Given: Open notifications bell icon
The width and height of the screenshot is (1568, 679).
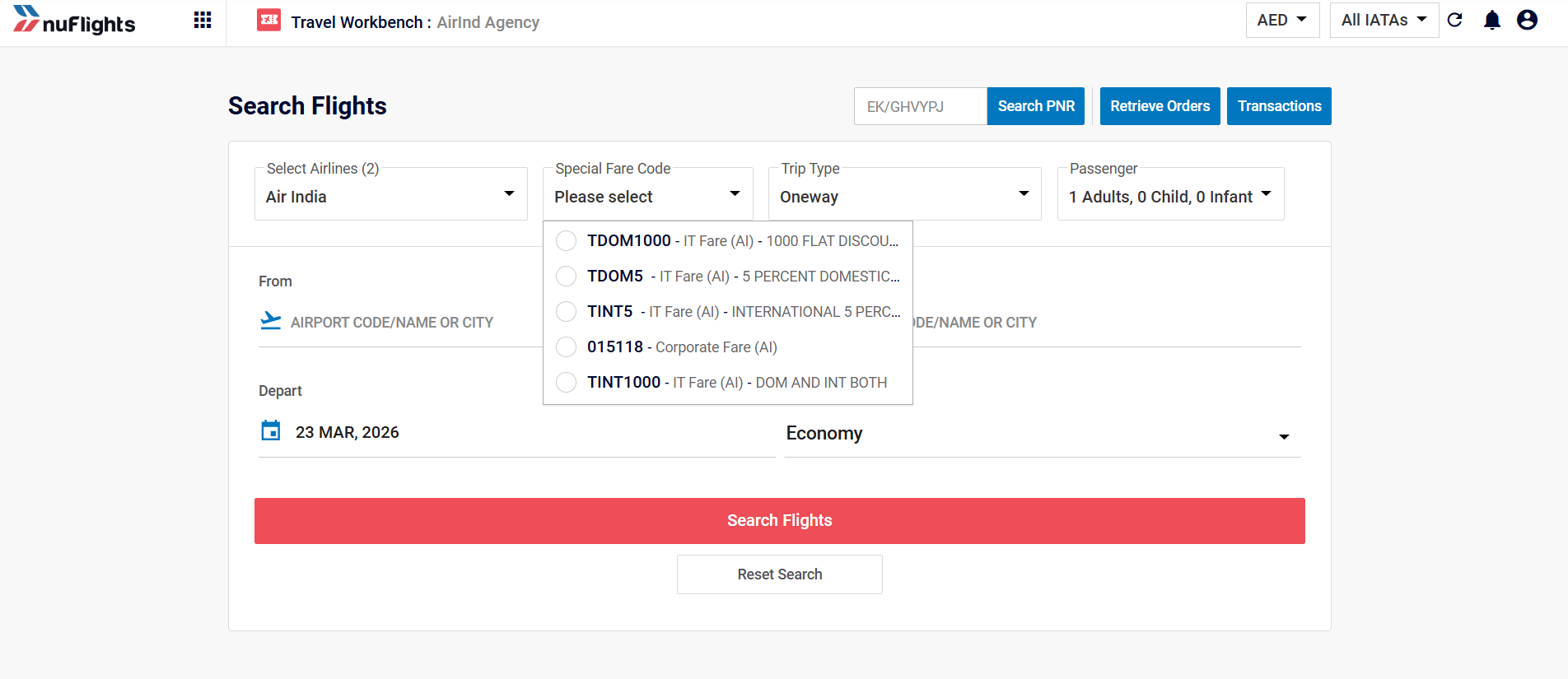Looking at the screenshot, I should point(1491,20).
